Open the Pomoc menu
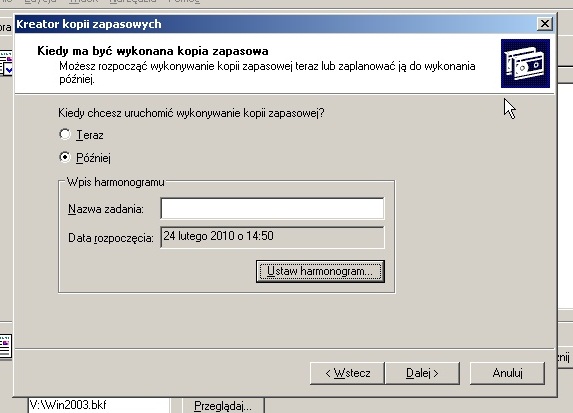 click(x=184, y=1)
